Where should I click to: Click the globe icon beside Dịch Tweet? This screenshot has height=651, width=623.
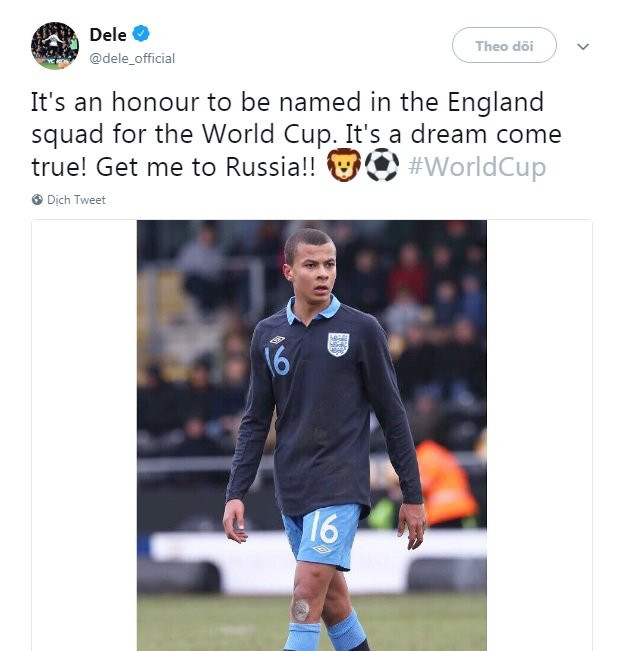pyautogui.click(x=37, y=200)
